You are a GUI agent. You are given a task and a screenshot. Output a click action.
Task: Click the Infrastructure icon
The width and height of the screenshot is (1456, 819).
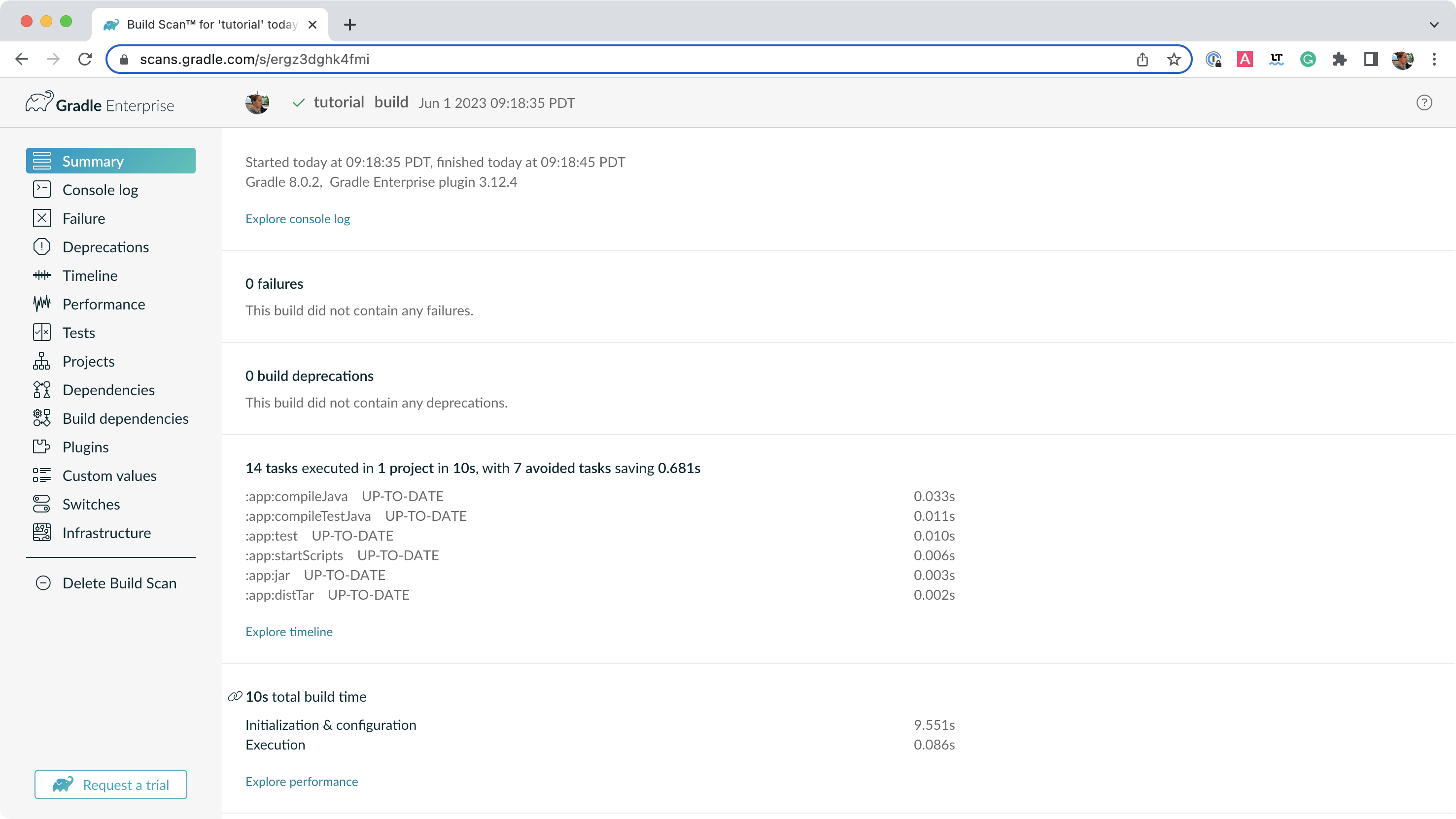(x=42, y=532)
